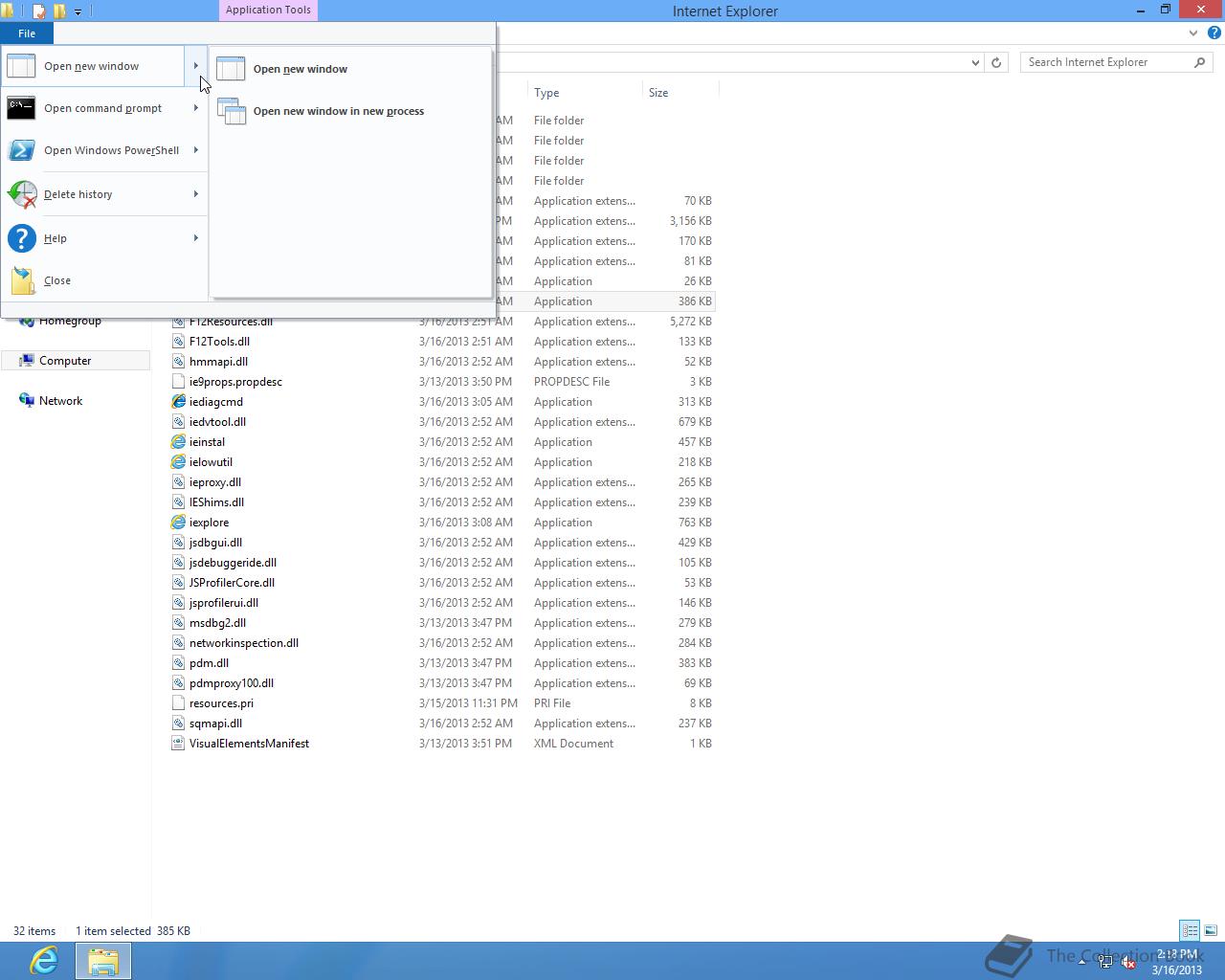Image resolution: width=1225 pixels, height=980 pixels.
Task: Select the IEShims.dll file
Action: (216, 502)
